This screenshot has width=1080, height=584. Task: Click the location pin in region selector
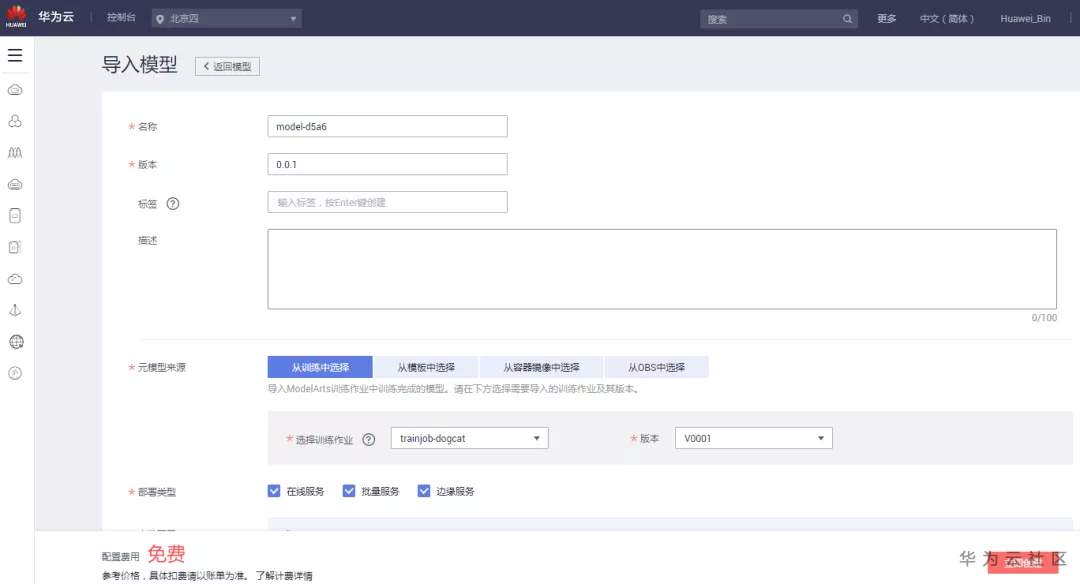click(160, 19)
